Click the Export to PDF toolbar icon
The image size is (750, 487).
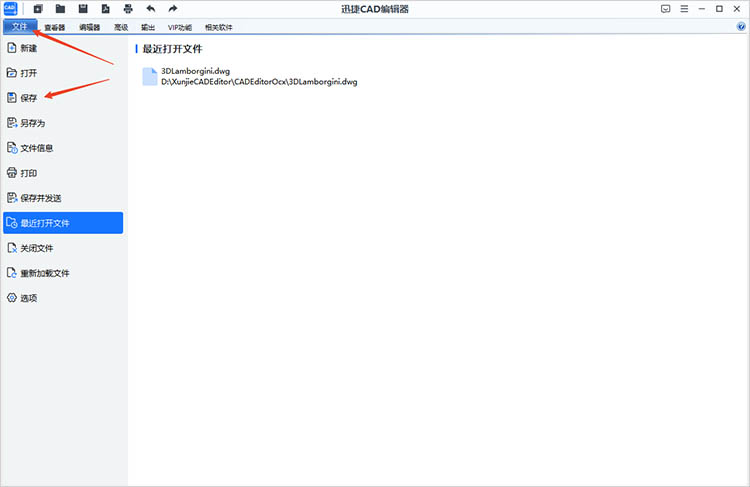(106, 9)
